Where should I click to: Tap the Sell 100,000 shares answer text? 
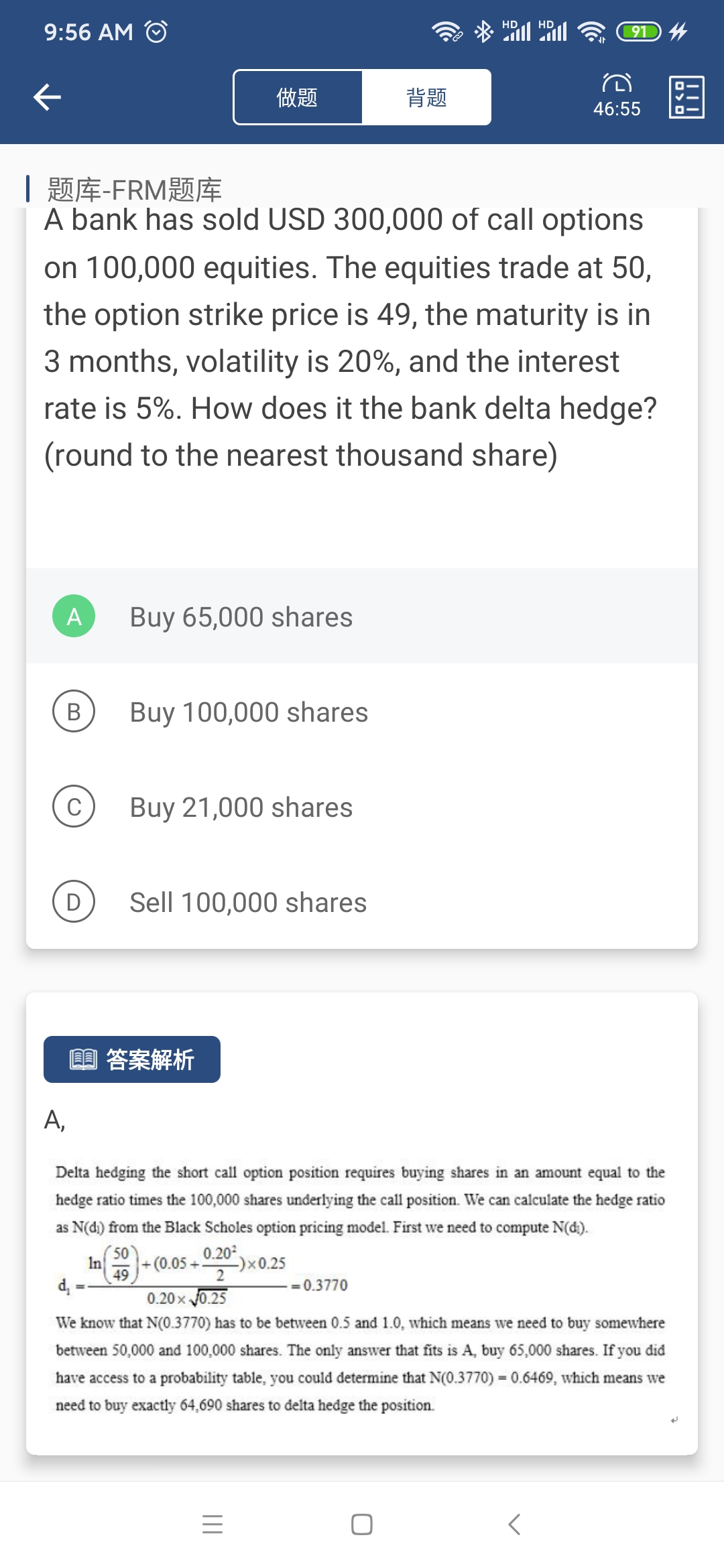pyautogui.click(x=248, y=903)
